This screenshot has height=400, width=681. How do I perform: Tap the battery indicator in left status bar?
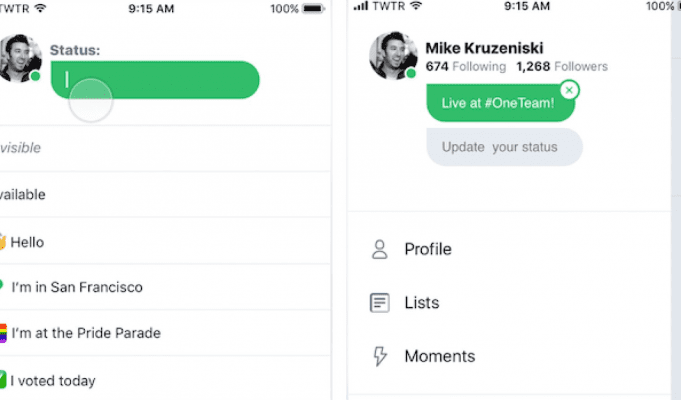pos(313,9)
